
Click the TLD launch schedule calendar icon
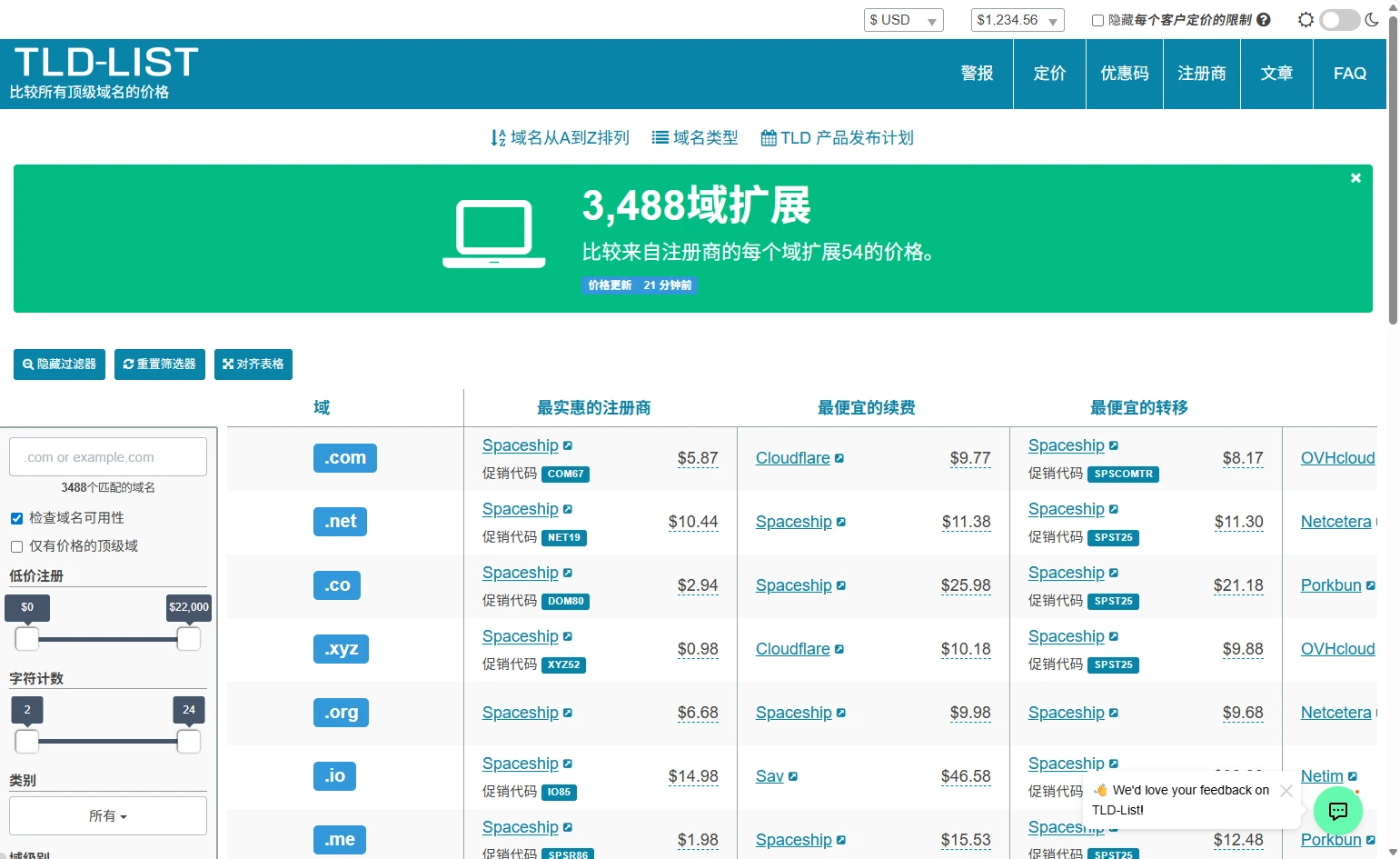(x=769, y=138)
